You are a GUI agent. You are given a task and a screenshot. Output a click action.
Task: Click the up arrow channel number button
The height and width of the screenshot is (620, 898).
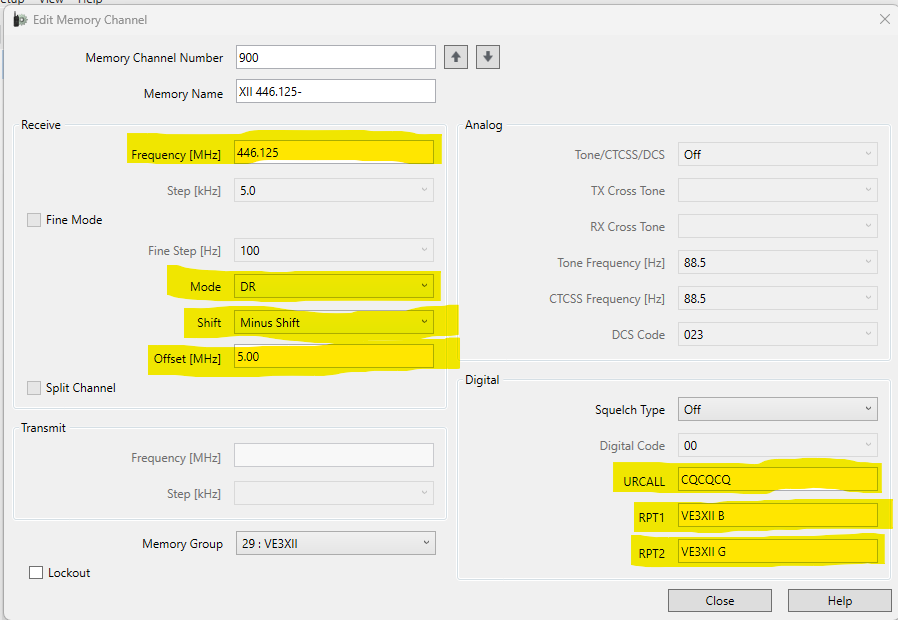456,57
